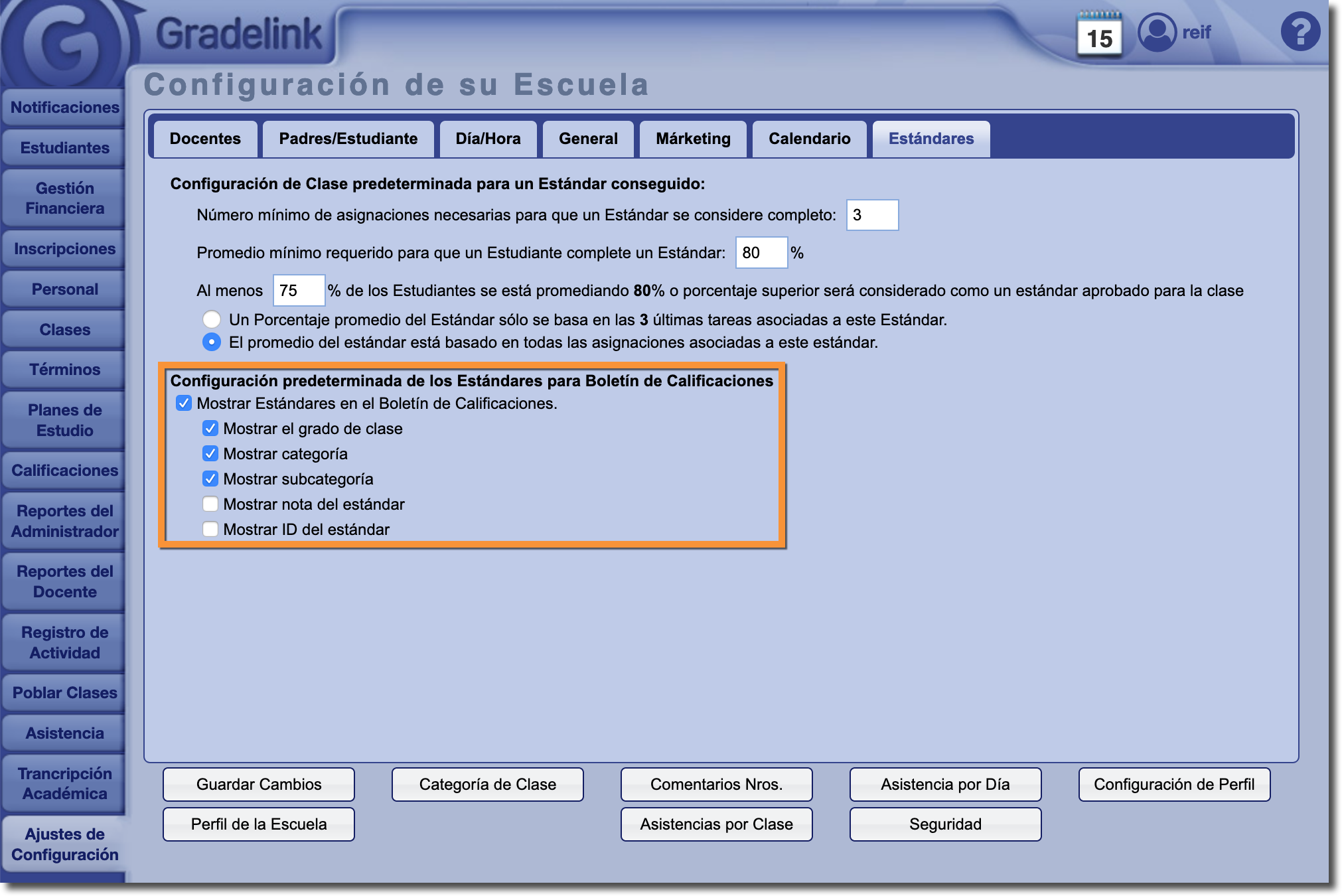Open the Calendario tab
The height and width of the screenshot is (896, 1342).
[809, 139]
